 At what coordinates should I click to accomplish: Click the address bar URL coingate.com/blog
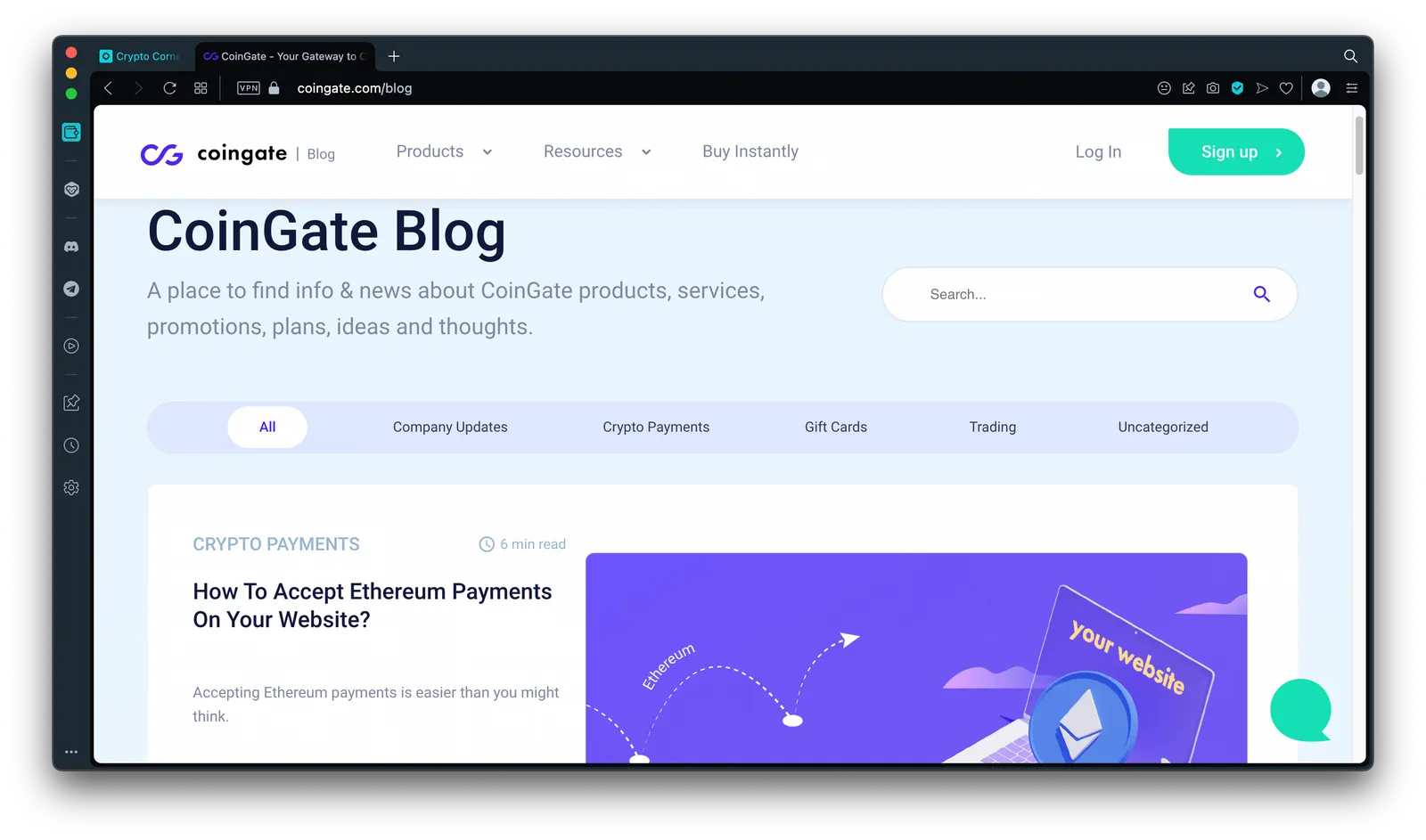(x=355, y=88)
